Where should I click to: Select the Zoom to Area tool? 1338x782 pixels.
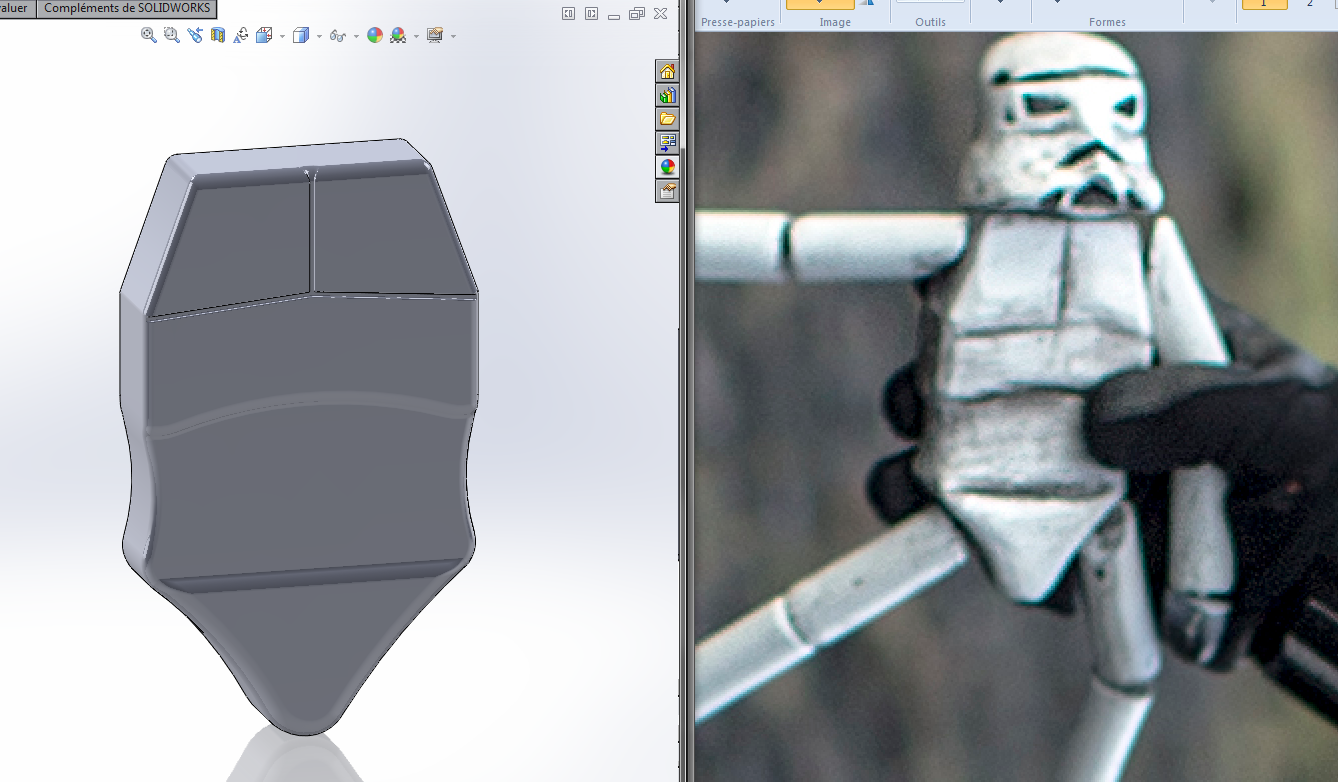(171, 35)
